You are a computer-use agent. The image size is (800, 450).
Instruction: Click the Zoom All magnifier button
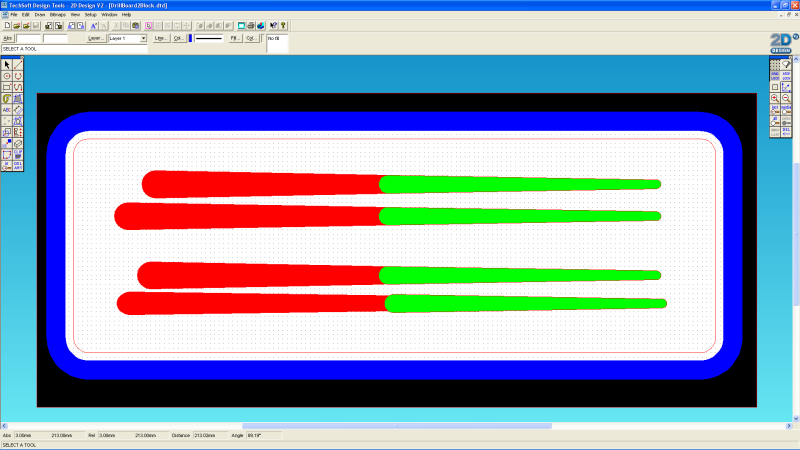click(775, 121)
